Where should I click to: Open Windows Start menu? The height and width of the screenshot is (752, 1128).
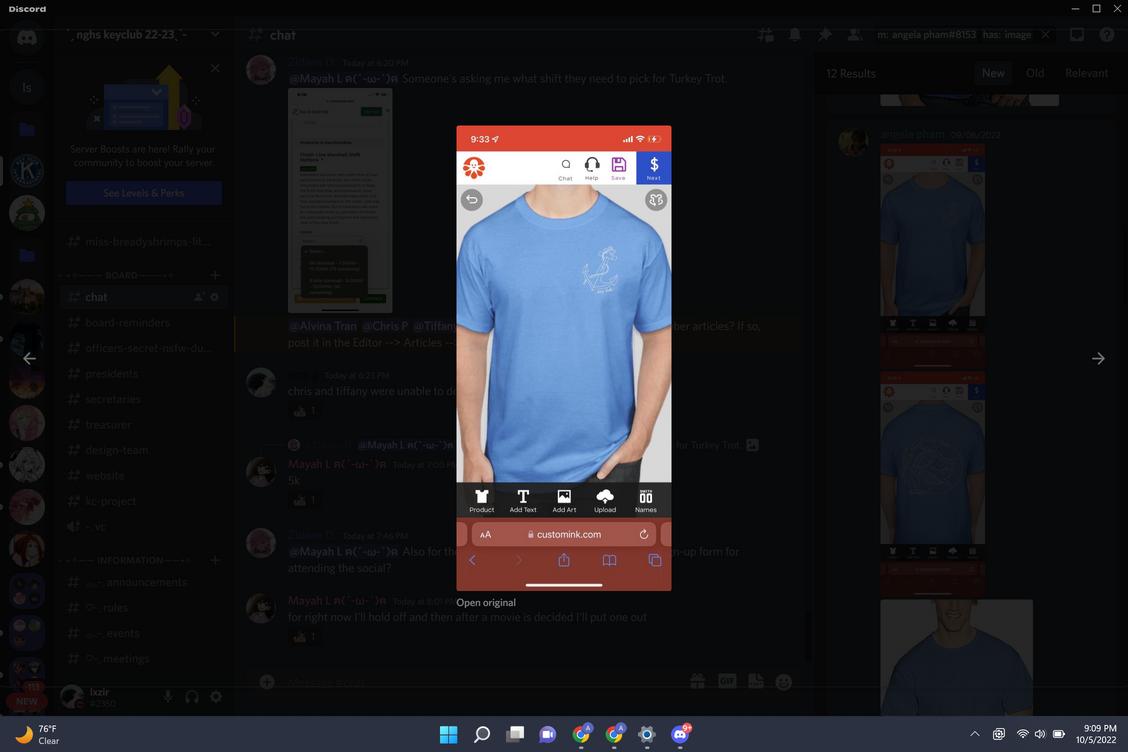pos(448,734)
